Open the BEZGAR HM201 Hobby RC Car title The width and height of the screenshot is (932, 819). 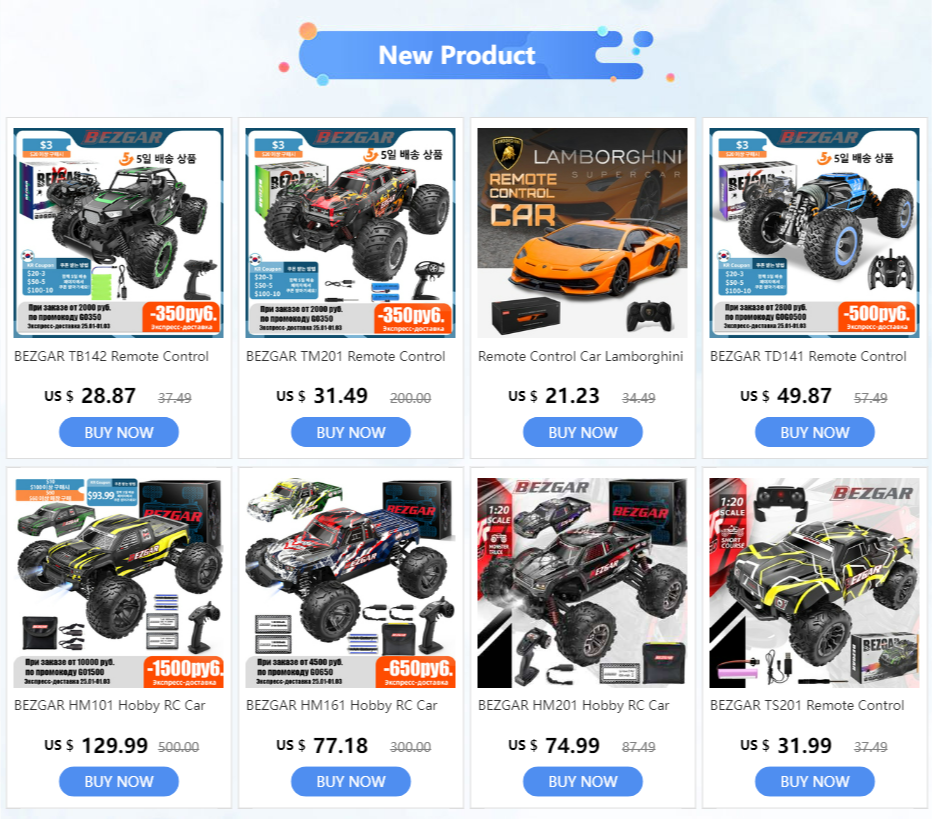pyautogui.click(x=574, y=705)
